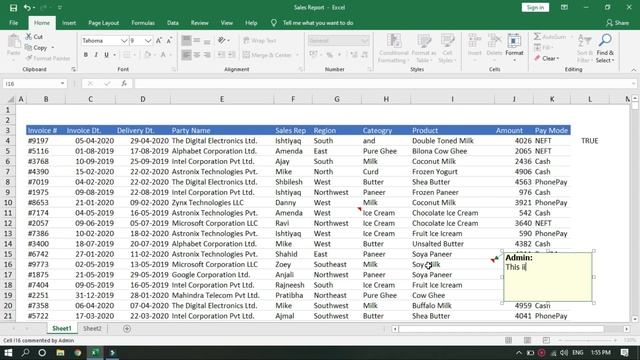640x360 pixels.
Task: Toggle Bold formatting
Action: pyautogui.click(x=86, y=55)
